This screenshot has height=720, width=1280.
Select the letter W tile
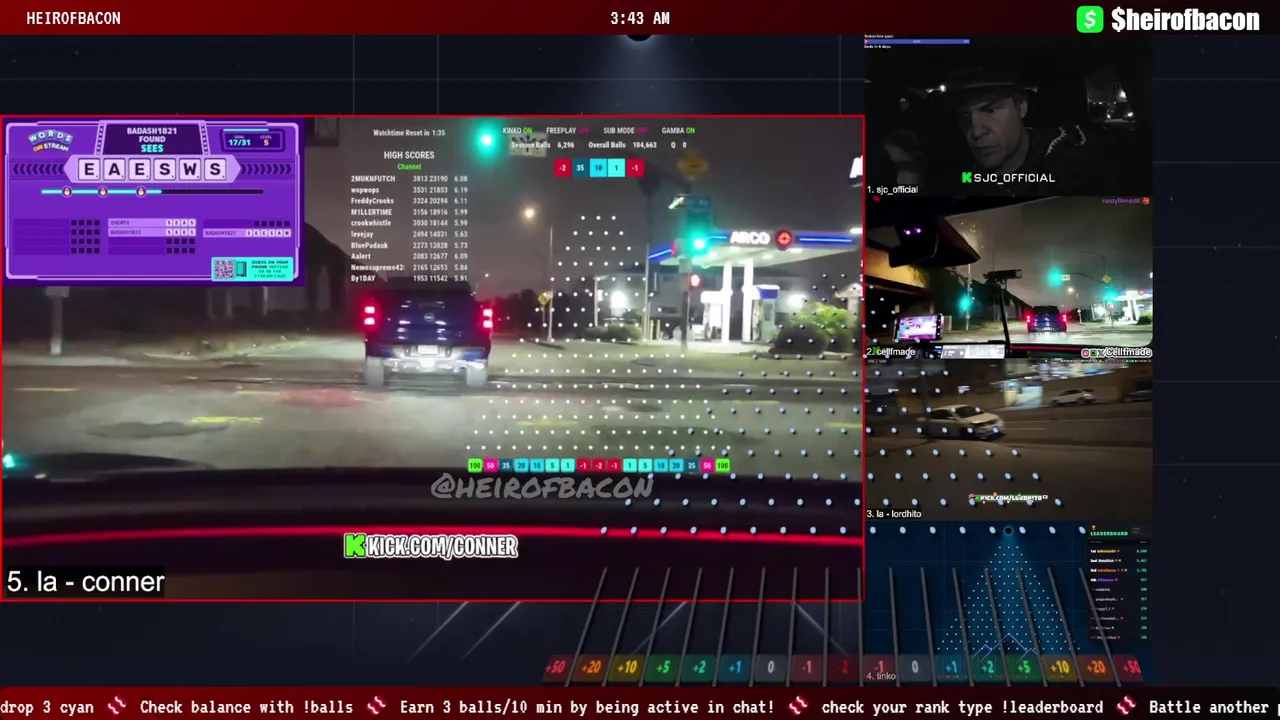pos(190,170)
